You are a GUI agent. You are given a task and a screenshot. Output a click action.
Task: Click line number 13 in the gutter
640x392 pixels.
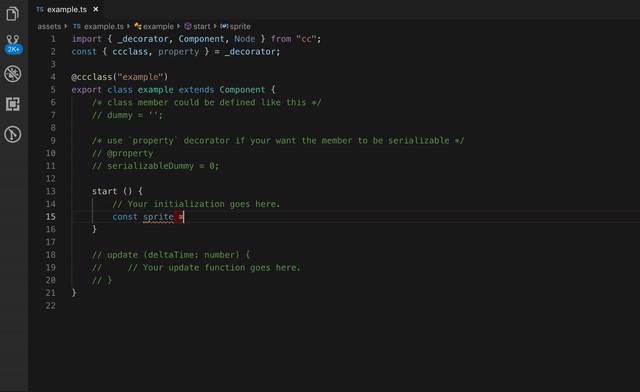[x=51, y=191]
